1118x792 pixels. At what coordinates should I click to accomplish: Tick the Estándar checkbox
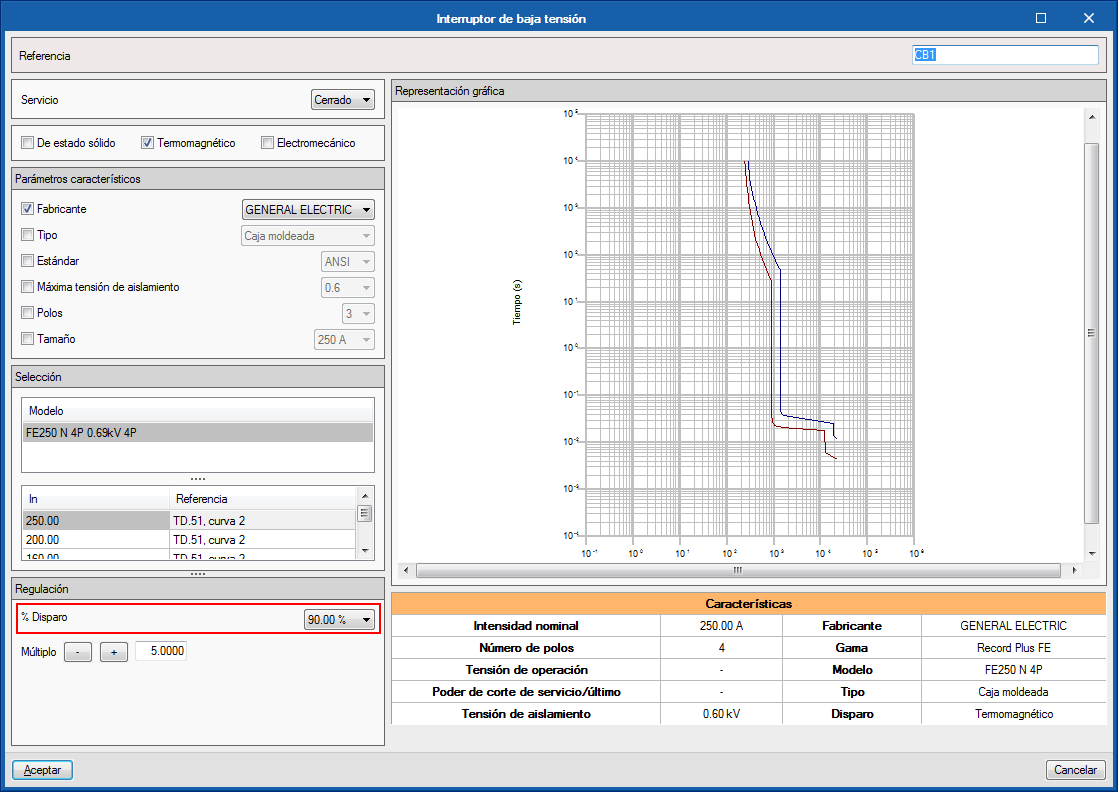[28, 261]
